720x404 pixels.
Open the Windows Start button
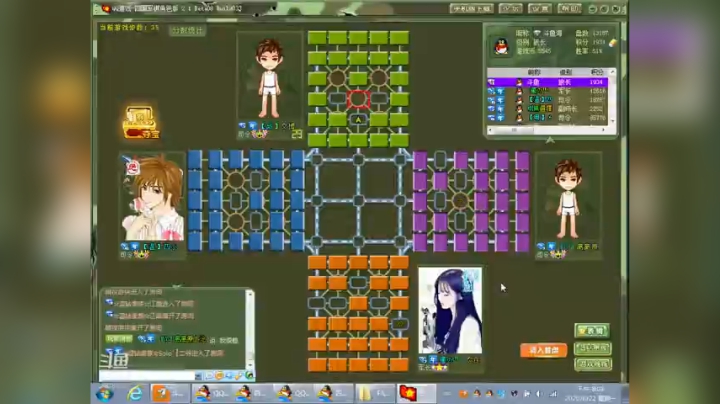[x=104, y=394]
